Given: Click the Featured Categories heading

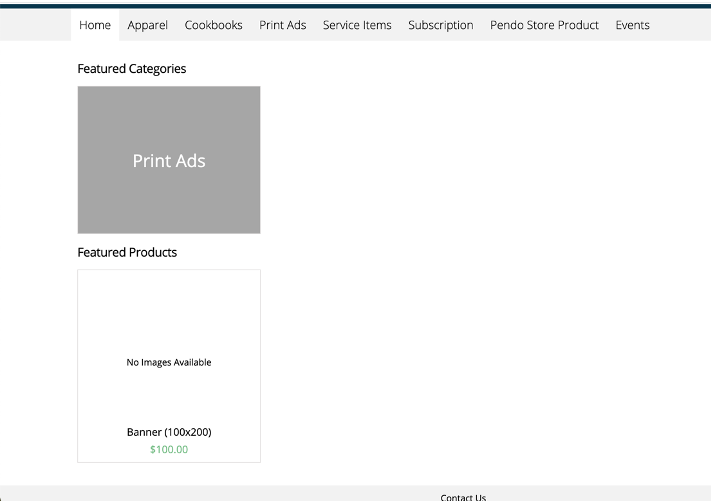Looking at the screenshot, I should pos(131,69).
